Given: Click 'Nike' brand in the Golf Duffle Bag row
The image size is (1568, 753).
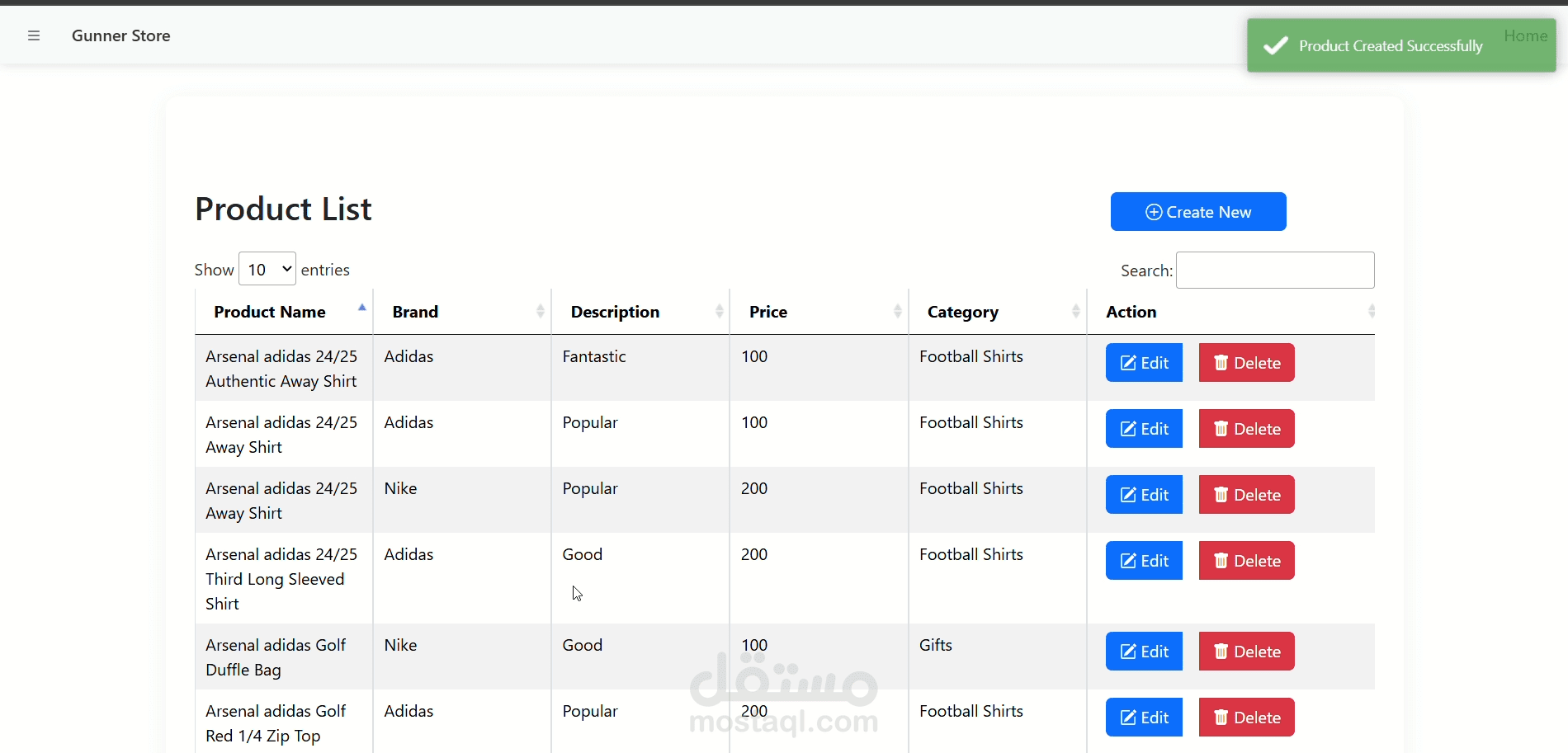Looking at the screenshot, I should (x=400, y=645).
